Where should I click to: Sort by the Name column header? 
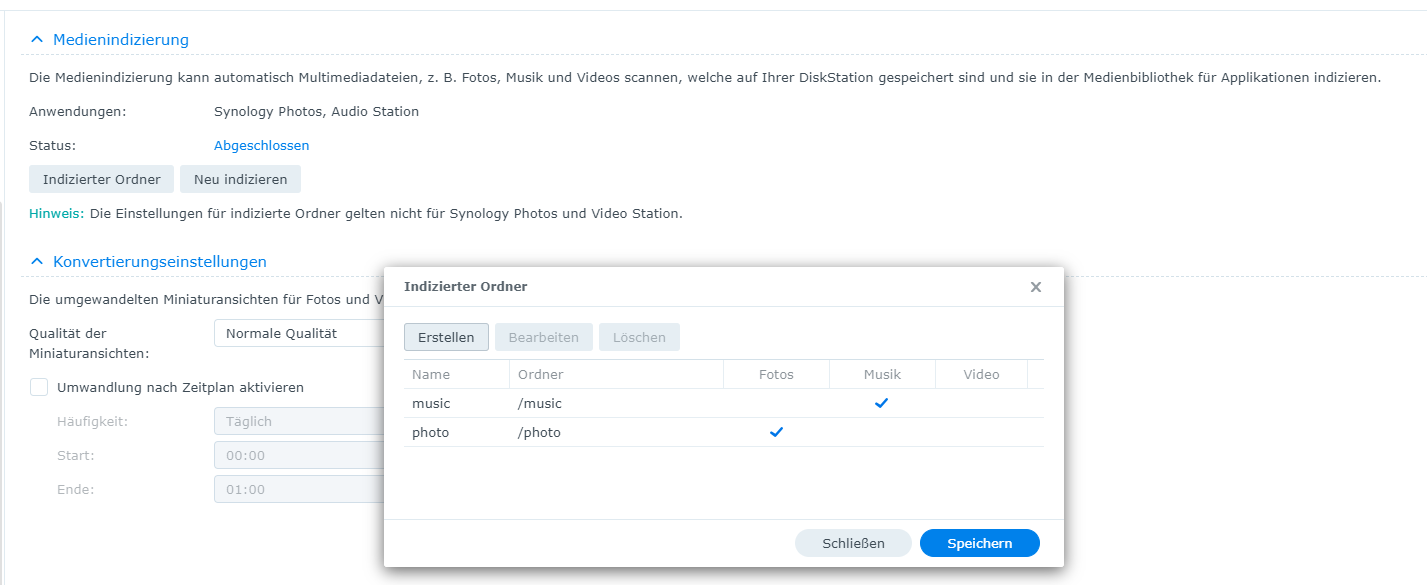click(x=431, y=375)
